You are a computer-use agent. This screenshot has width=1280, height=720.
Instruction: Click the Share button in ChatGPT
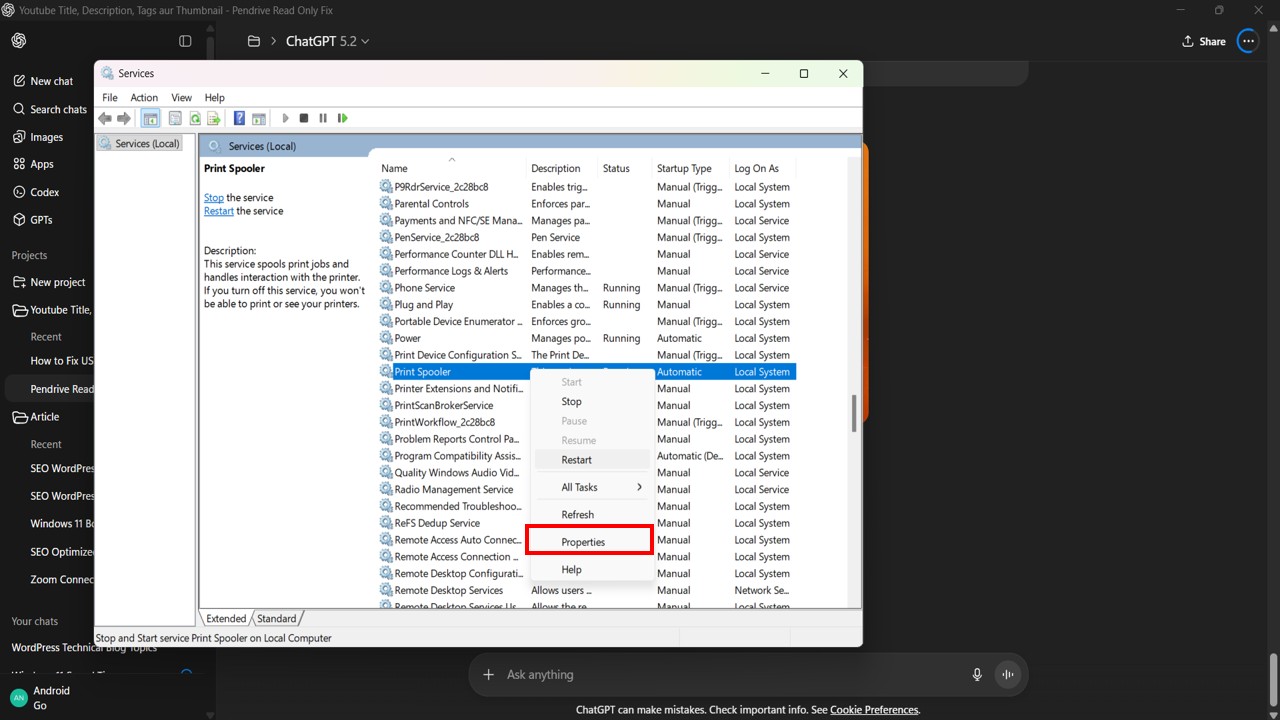1203,41
